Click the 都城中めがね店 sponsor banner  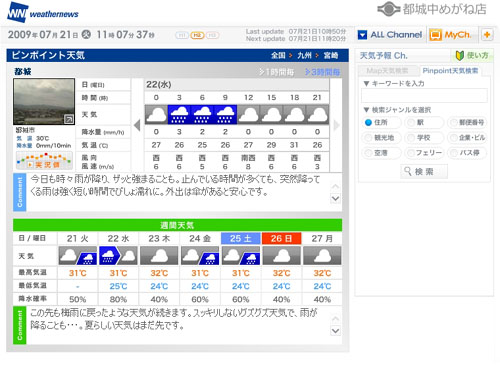click(432, 9)
